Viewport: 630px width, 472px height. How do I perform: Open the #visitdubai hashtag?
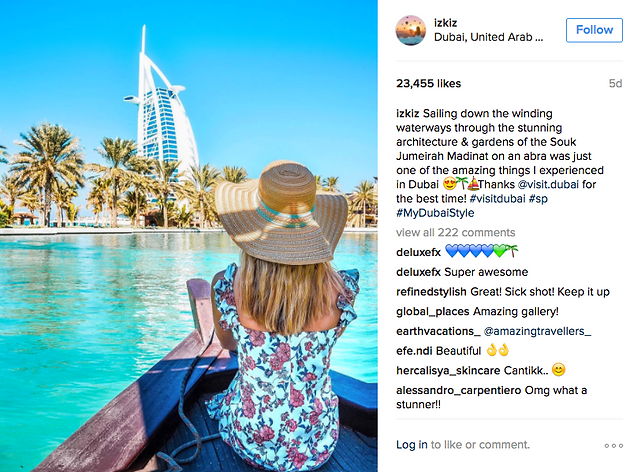pyautogui.click(x=497, y=198)
